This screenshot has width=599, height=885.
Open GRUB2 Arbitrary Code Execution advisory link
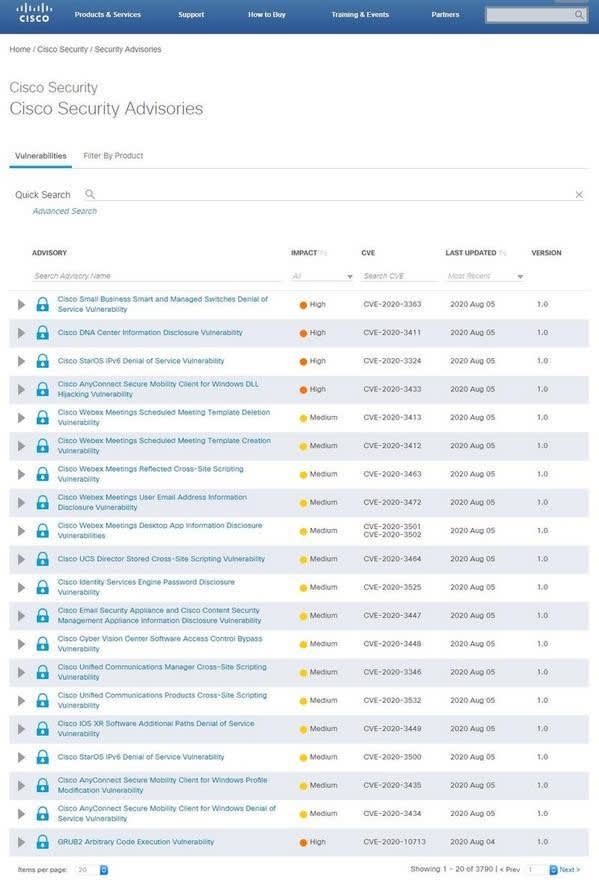135,842
